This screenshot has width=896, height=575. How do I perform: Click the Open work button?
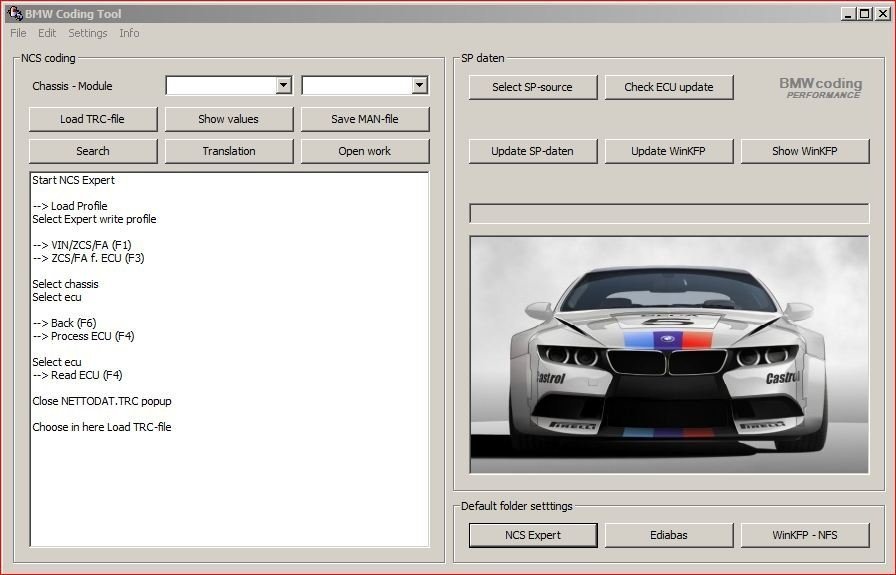coord(364,151)
